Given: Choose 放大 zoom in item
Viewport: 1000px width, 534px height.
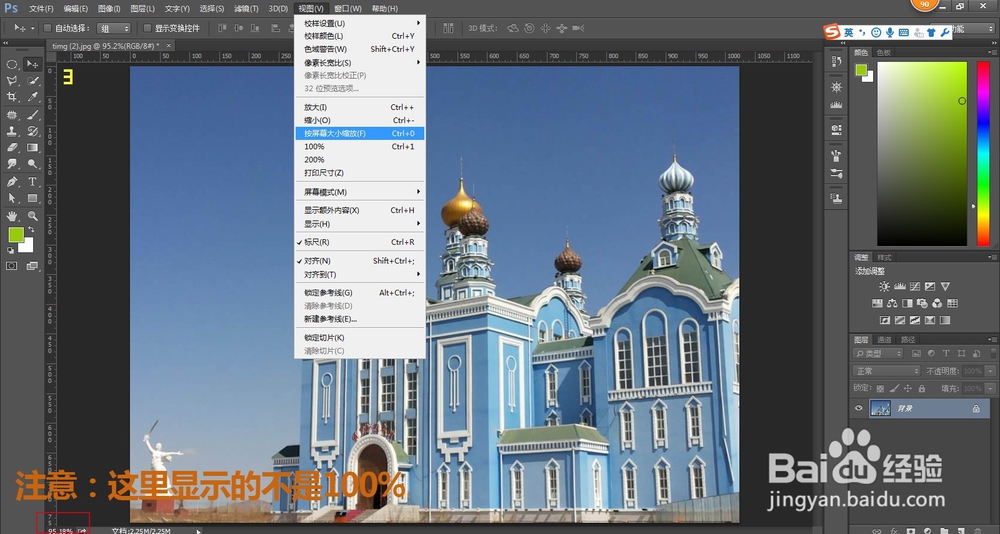Looking at the screenshot, I should [x=360, y=107].
